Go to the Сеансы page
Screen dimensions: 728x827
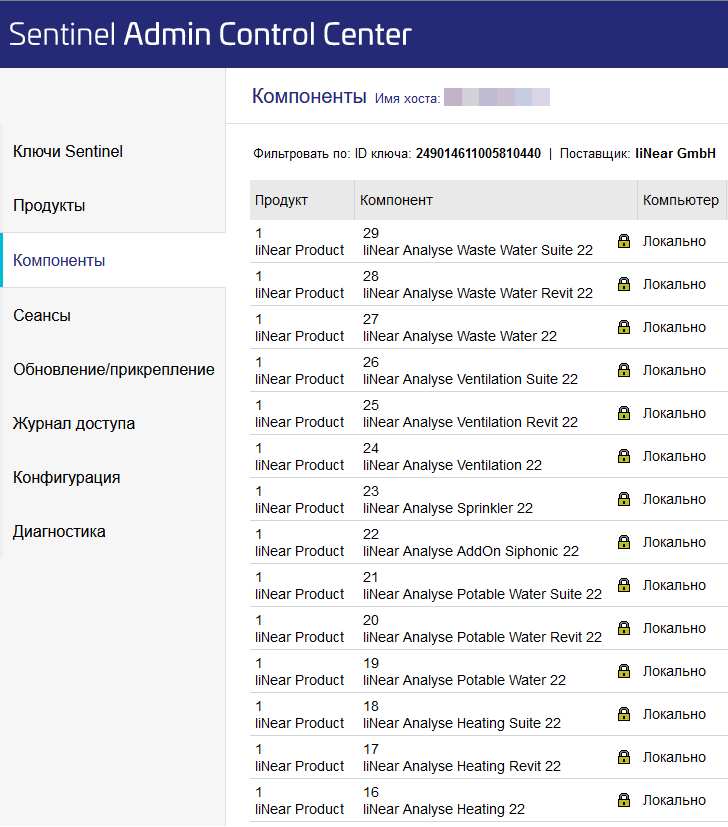tap(42, 315)
